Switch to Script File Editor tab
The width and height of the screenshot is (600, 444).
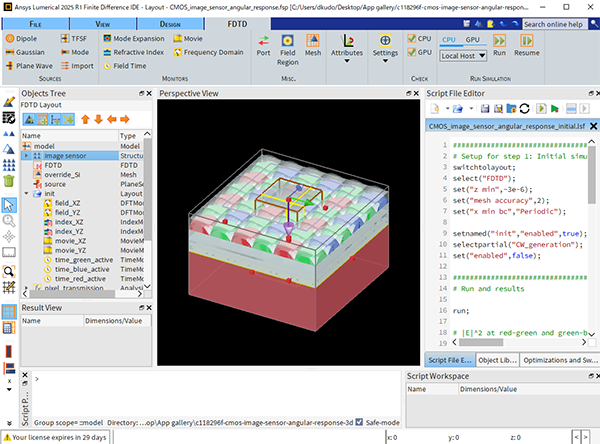coord(450,360)
